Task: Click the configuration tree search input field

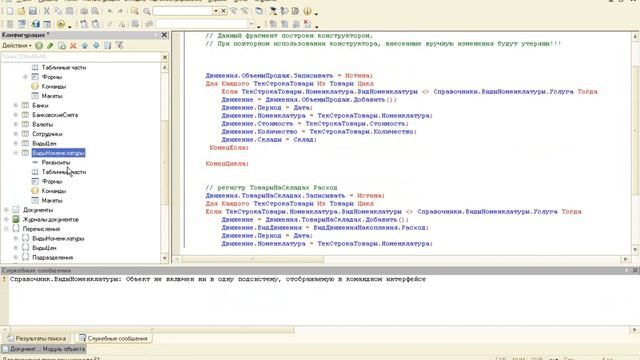Action: [x=81, y=57]
